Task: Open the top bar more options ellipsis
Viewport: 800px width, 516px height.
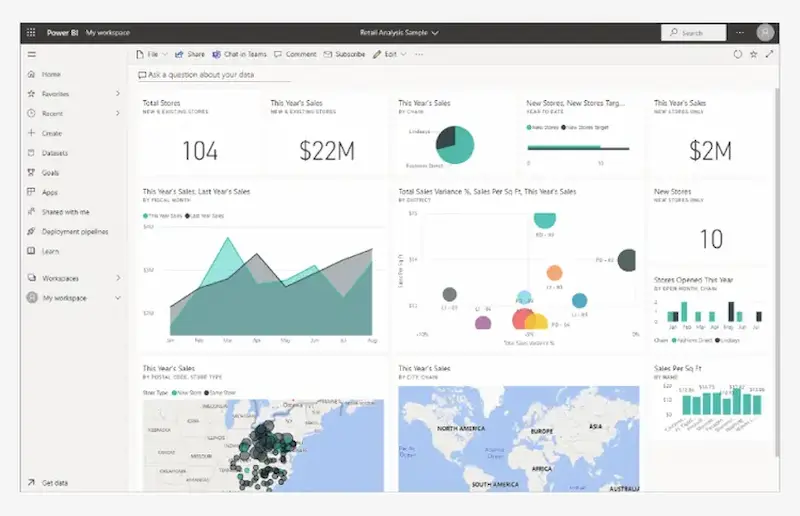Action: [740, 33]
